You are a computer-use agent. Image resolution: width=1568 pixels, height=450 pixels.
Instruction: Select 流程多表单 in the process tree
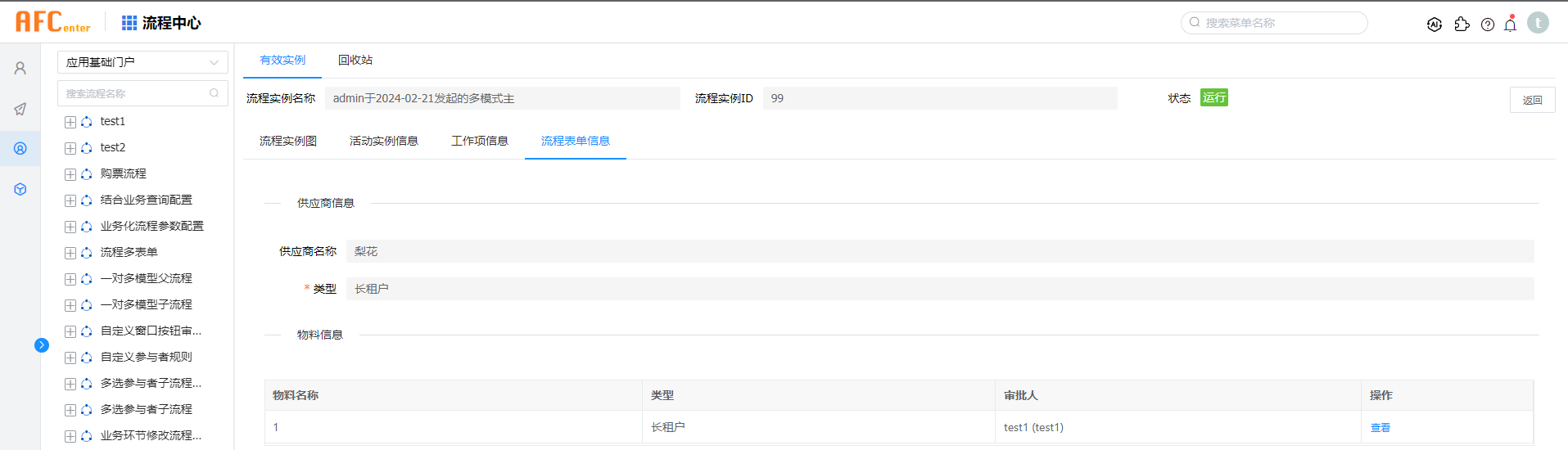coord(129,252)
